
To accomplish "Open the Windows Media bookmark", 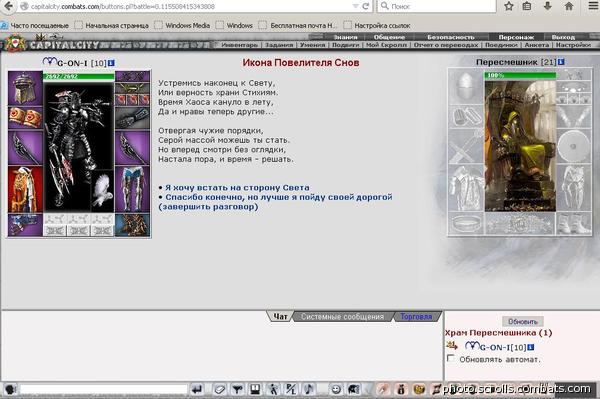I will 183,26.
